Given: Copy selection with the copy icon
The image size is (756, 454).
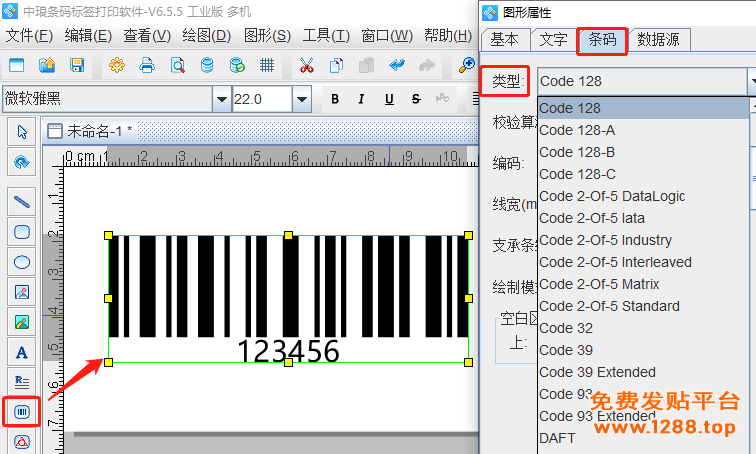Looking at the screenshot, I should pyautogui.click(x=337, y=65).
